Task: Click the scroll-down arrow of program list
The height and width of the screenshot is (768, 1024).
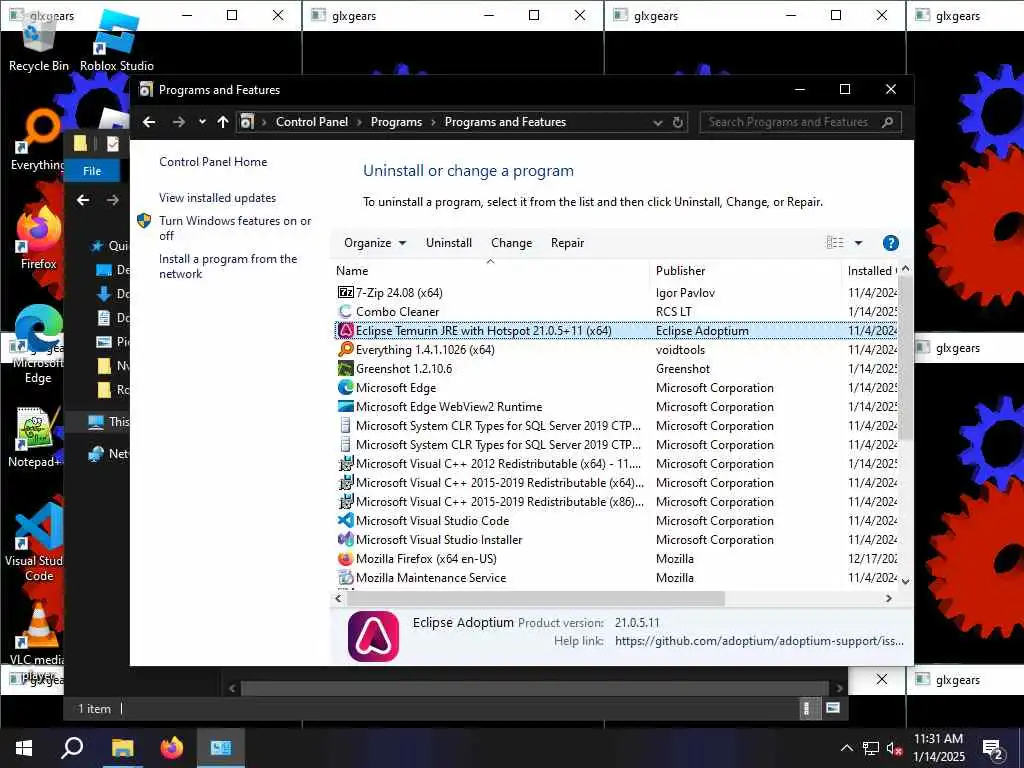Action: pos(905,581)
